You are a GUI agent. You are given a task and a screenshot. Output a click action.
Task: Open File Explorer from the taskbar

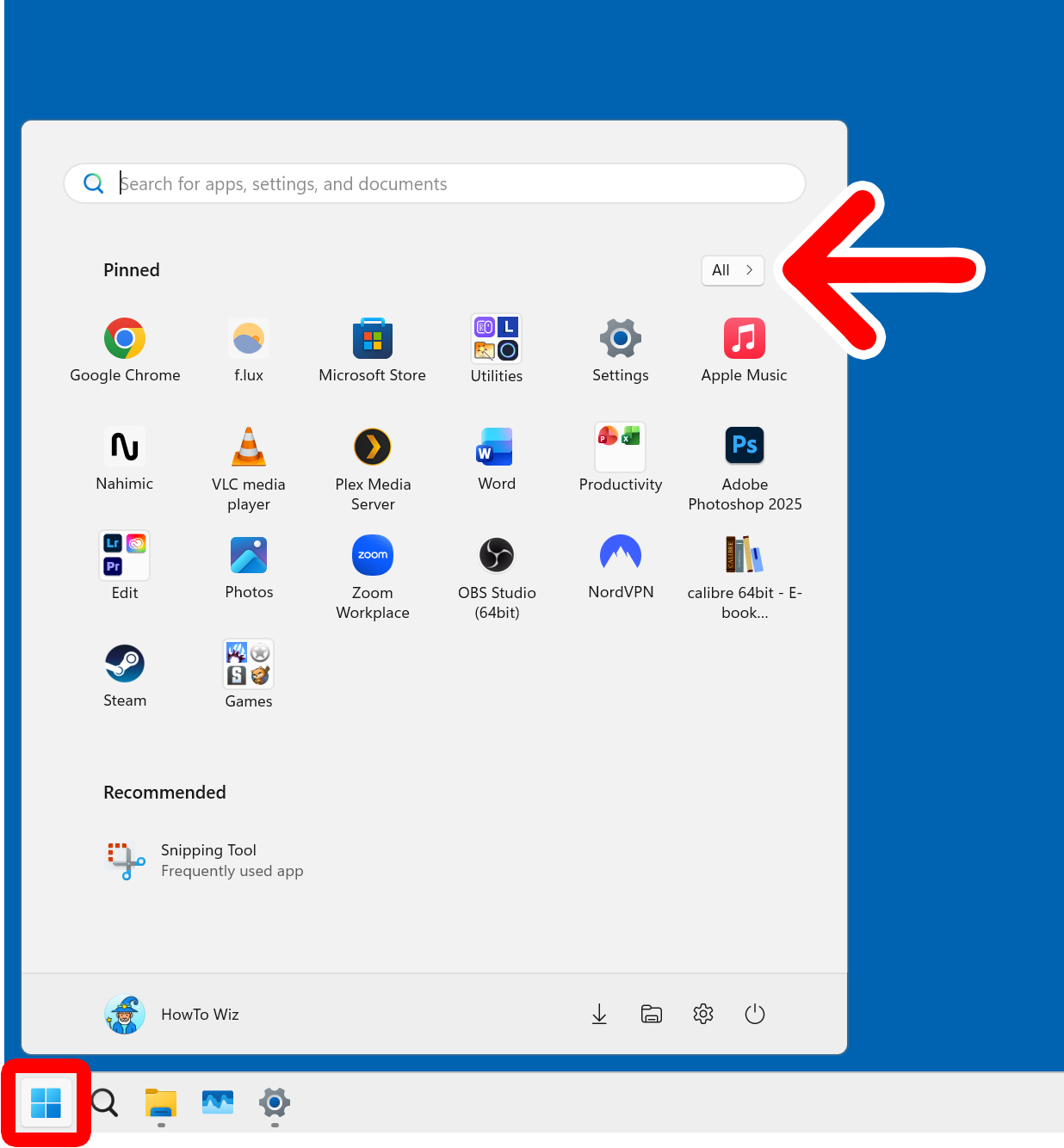(x=161, y=1103)
